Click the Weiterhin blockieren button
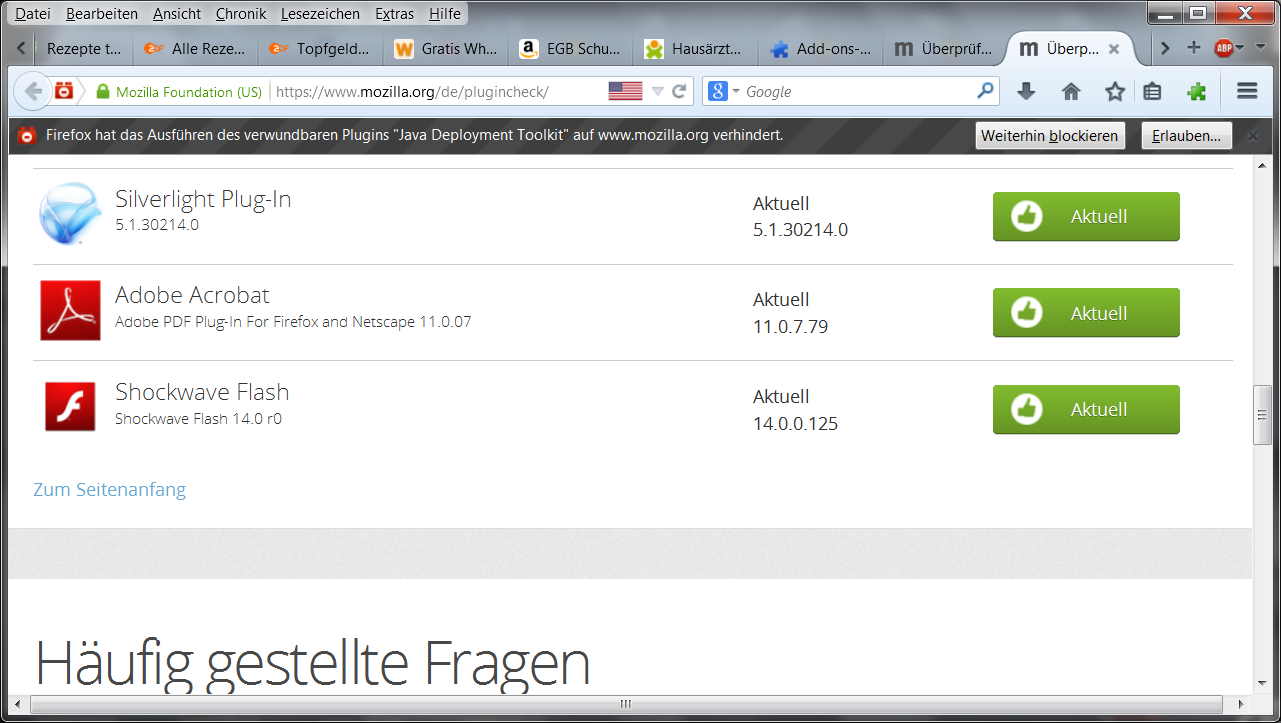Viewport: 1281px width, 723px height. (x=1050, y=136)
